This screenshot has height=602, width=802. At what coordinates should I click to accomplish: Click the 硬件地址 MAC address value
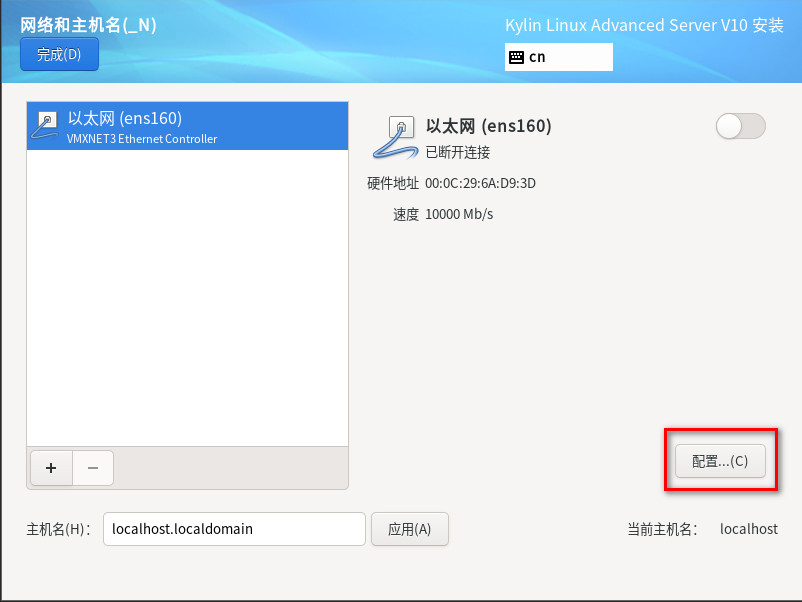point(480,183)
